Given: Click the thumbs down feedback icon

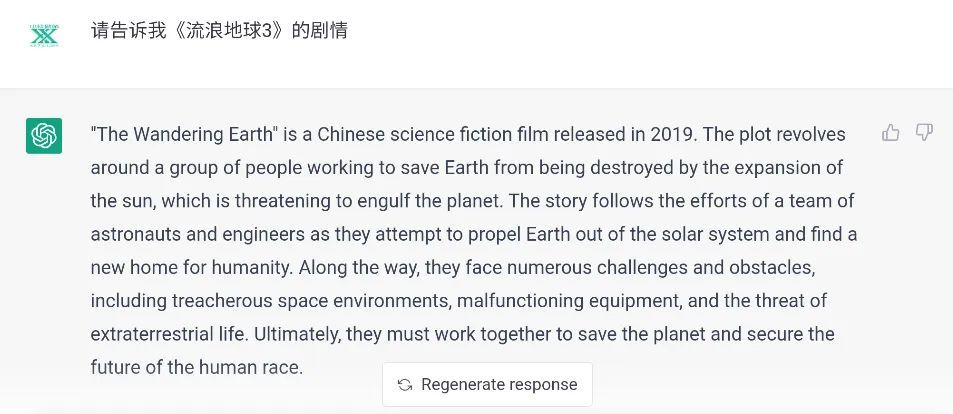Looking at the screenshot, I should (x=924, y=133).
